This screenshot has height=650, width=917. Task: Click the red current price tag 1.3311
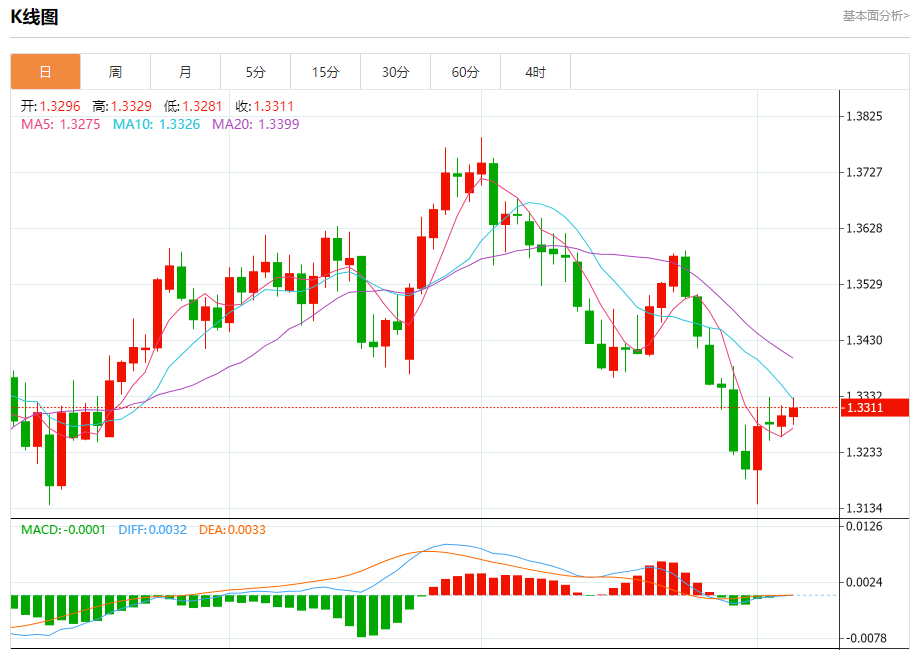coord(875,407)
